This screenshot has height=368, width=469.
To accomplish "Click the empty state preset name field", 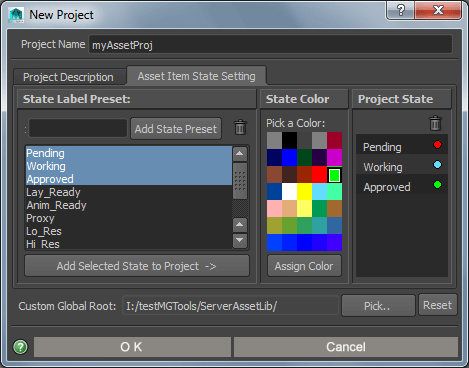I will tap(78, 128).
